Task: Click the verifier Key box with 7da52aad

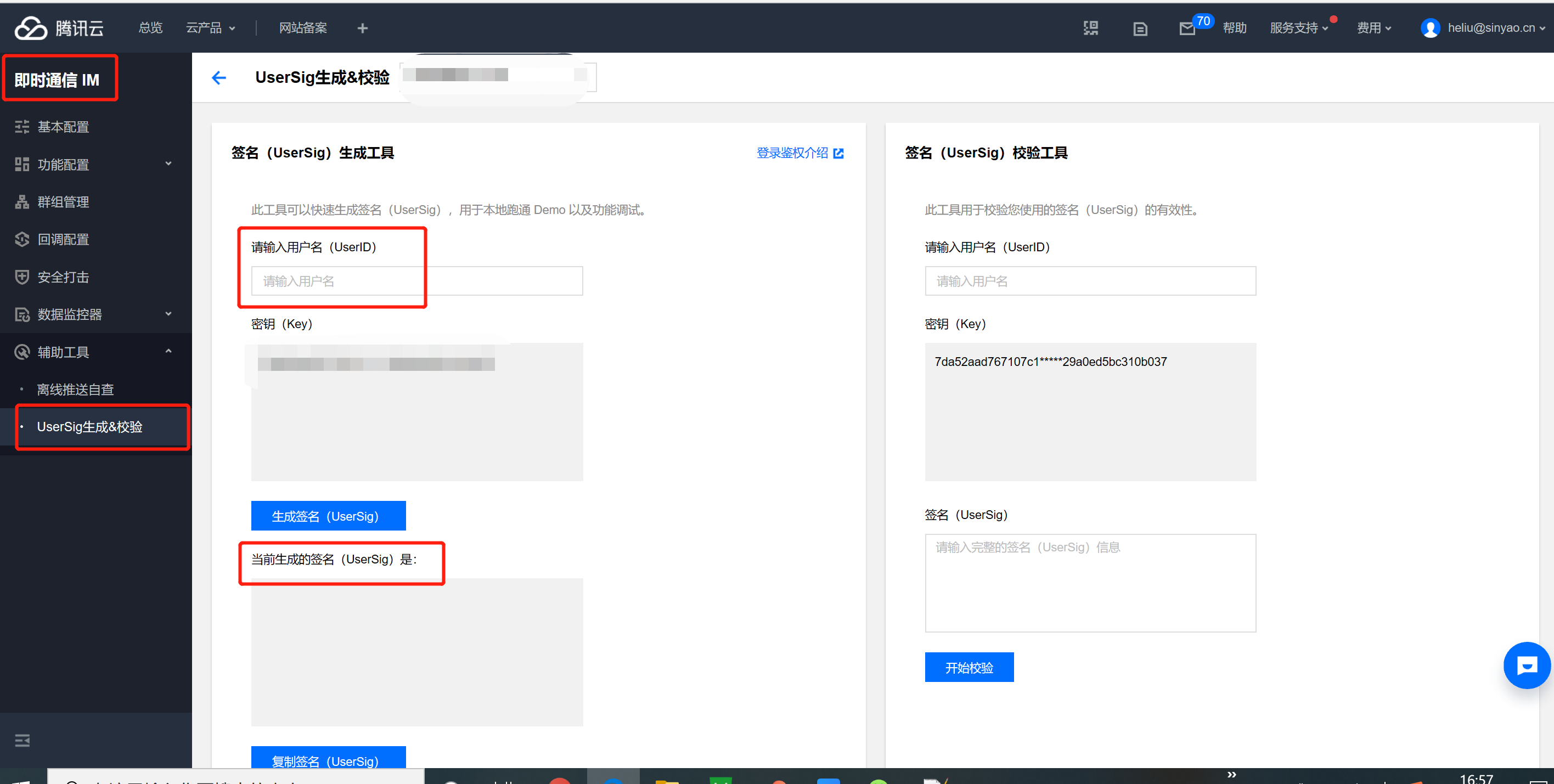Action: coord(1090,412)
